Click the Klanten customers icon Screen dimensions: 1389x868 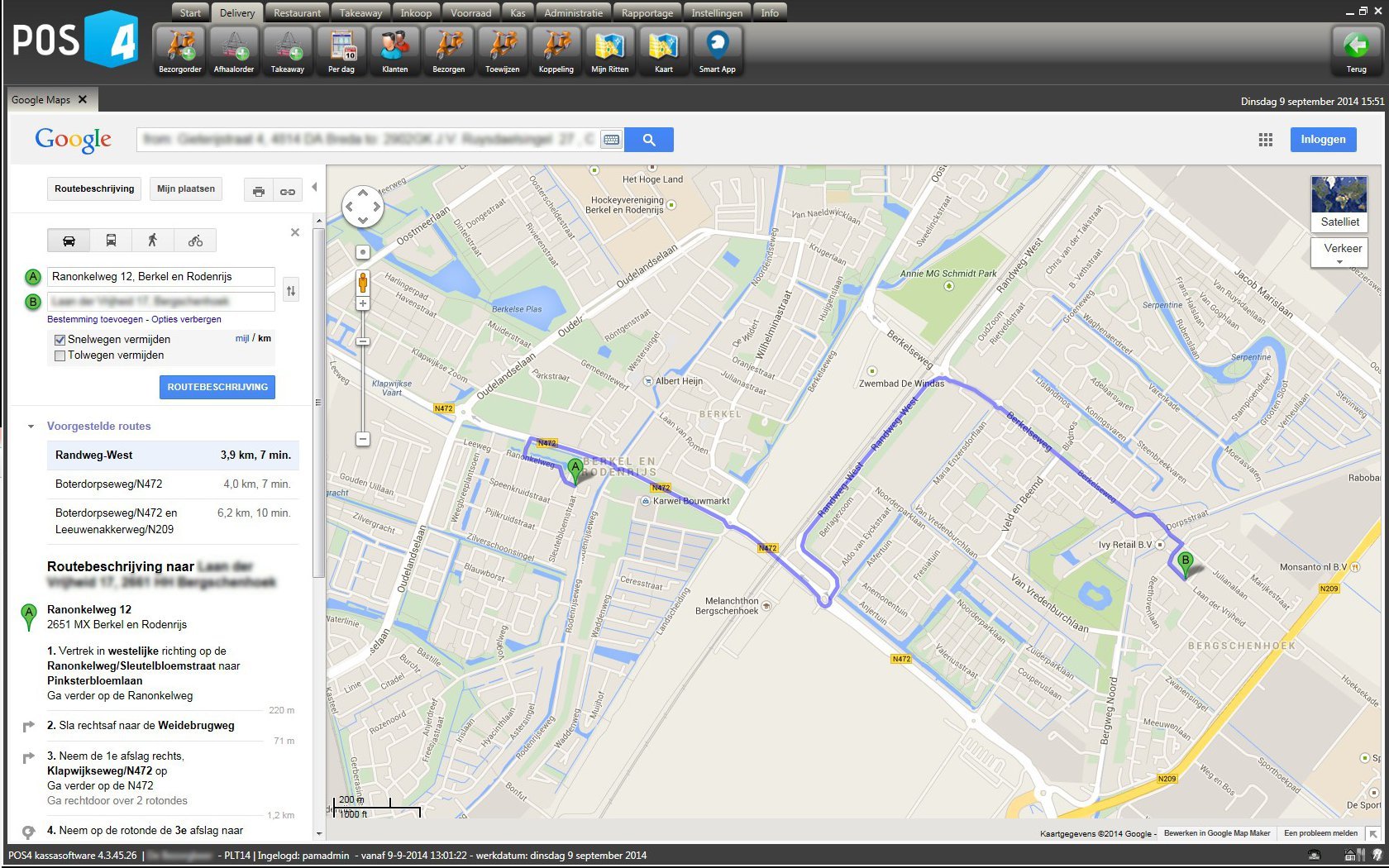[x=394, y=51]
